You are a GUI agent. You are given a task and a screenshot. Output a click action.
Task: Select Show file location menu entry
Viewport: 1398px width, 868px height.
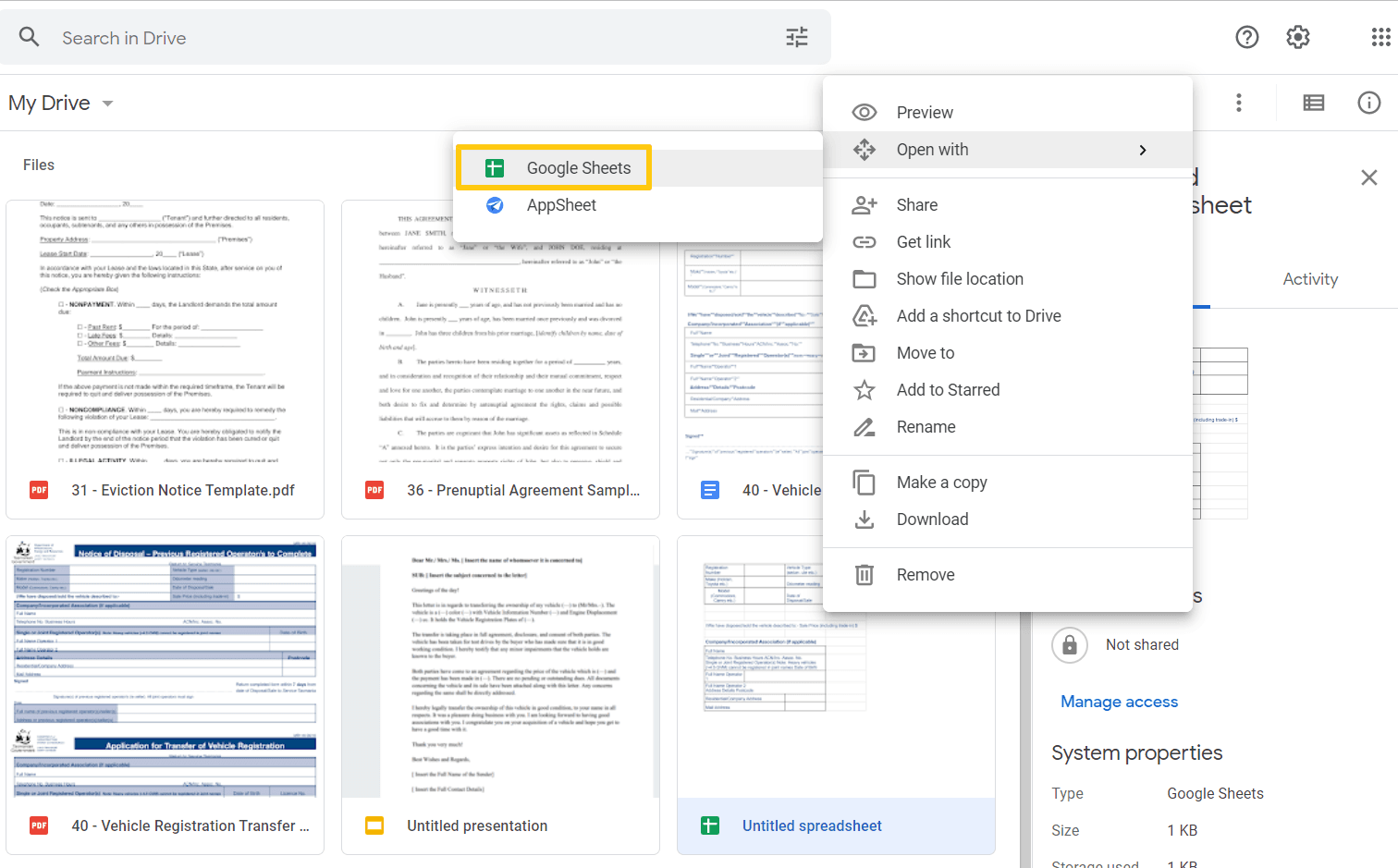(x=1008, y=279)
